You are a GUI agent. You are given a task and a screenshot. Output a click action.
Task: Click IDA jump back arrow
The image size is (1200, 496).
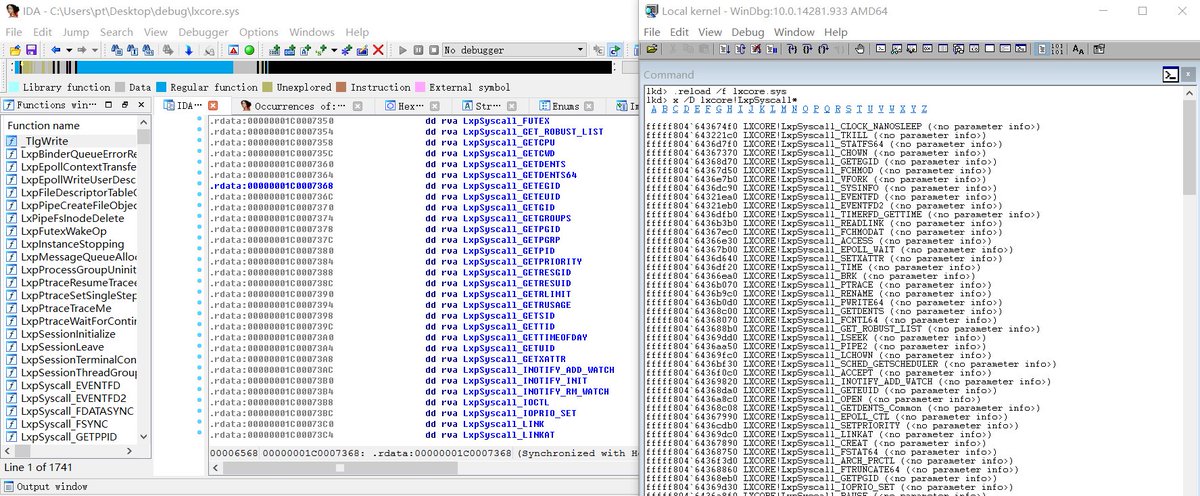(x=55, y=50)
